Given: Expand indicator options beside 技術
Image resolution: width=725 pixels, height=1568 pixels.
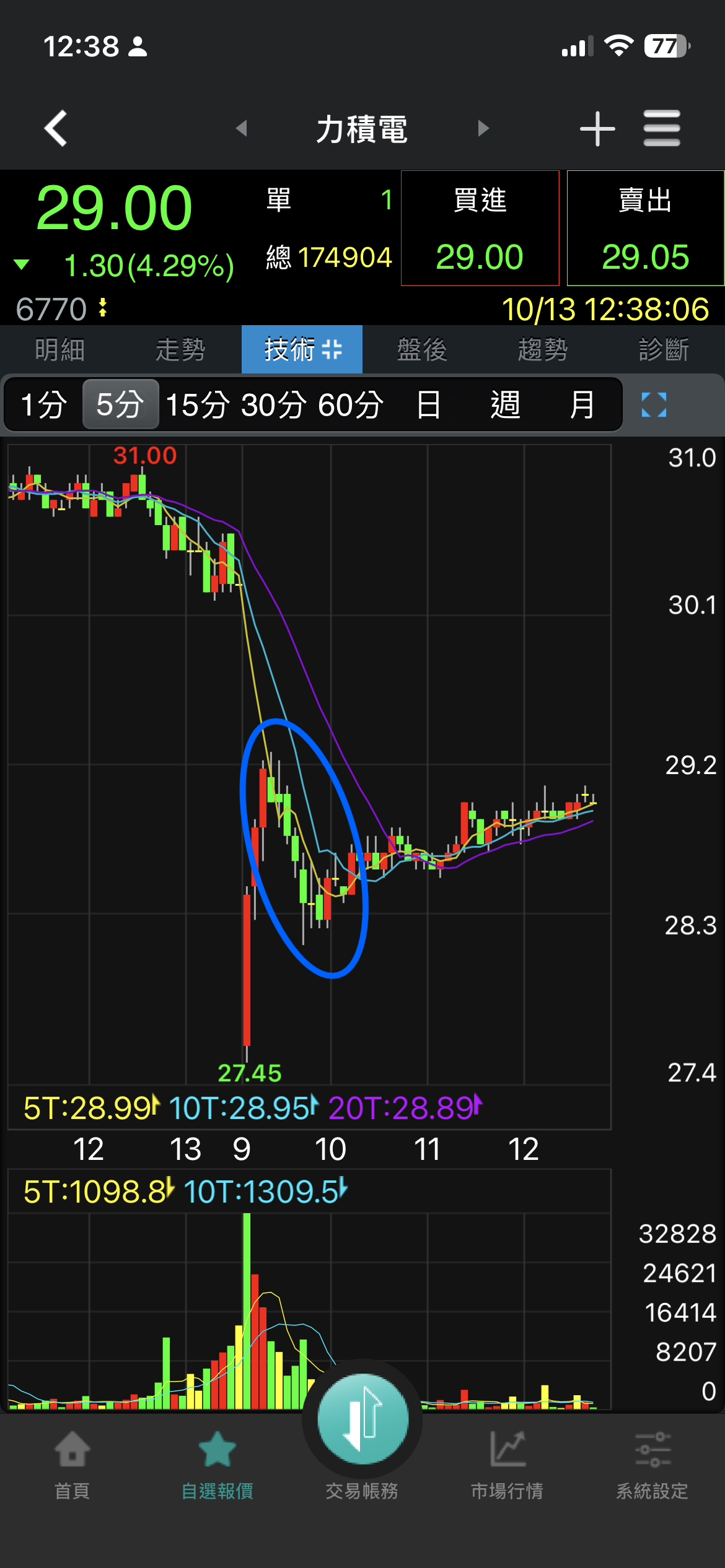Looking at the screenshot, I should (332, 349).
